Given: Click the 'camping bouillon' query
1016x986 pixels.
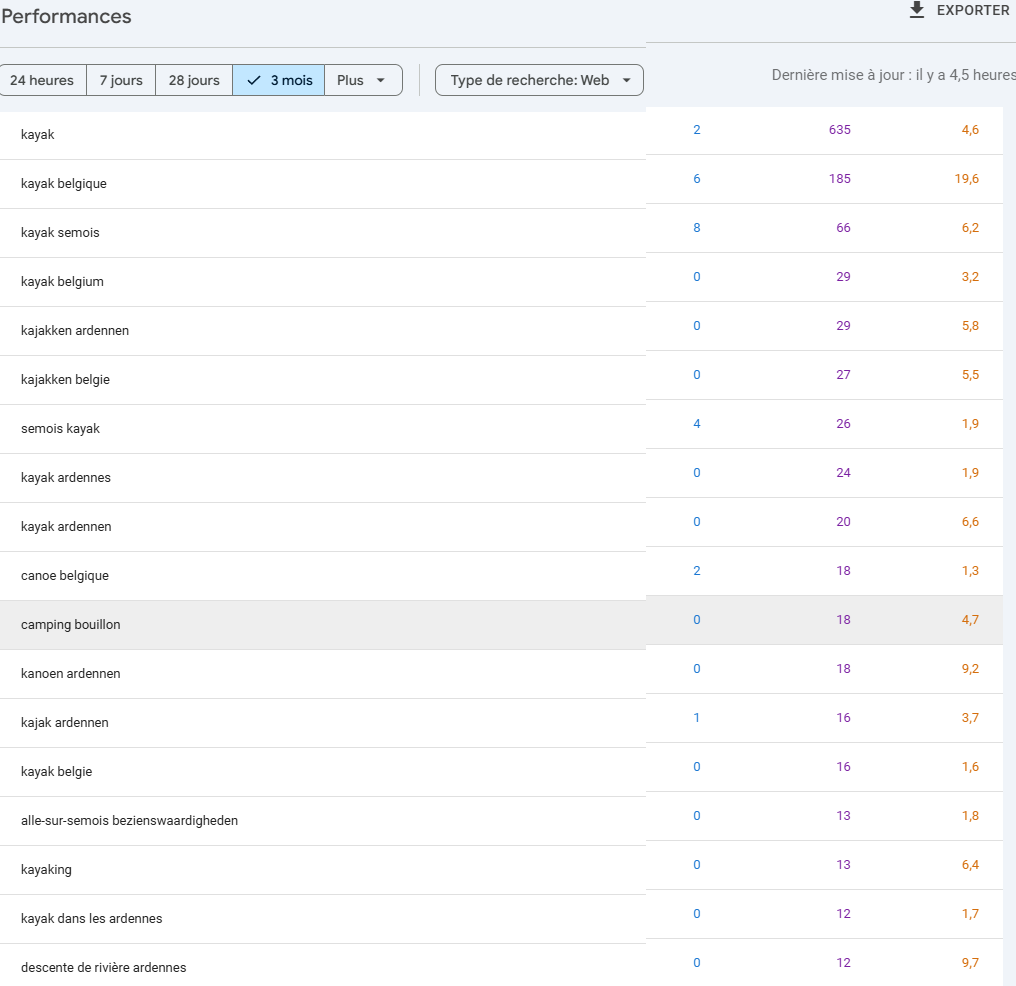Looking at the screenshot, I should (71, 625).
